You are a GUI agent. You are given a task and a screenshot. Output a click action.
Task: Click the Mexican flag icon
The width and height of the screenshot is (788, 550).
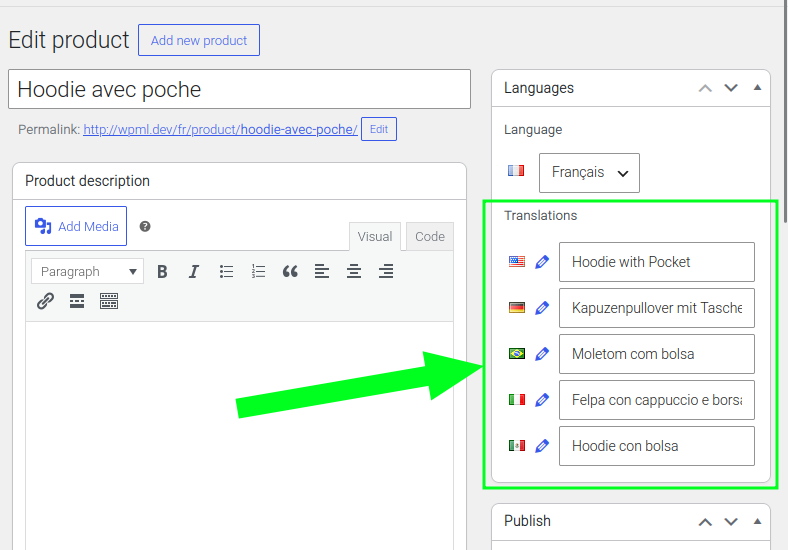tap(517, 445)
